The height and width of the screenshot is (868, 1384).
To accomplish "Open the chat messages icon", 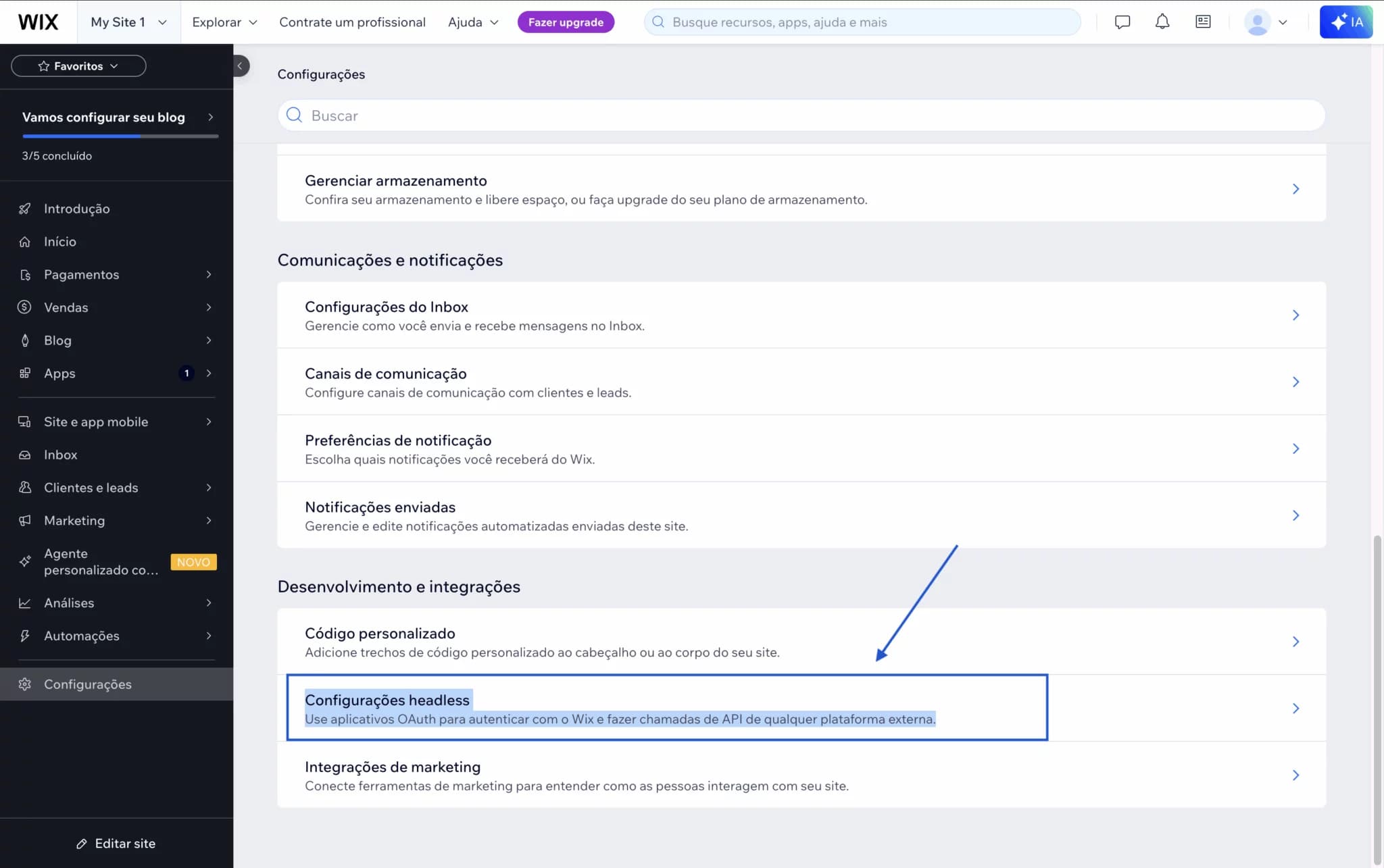I will click(1122, 21).
